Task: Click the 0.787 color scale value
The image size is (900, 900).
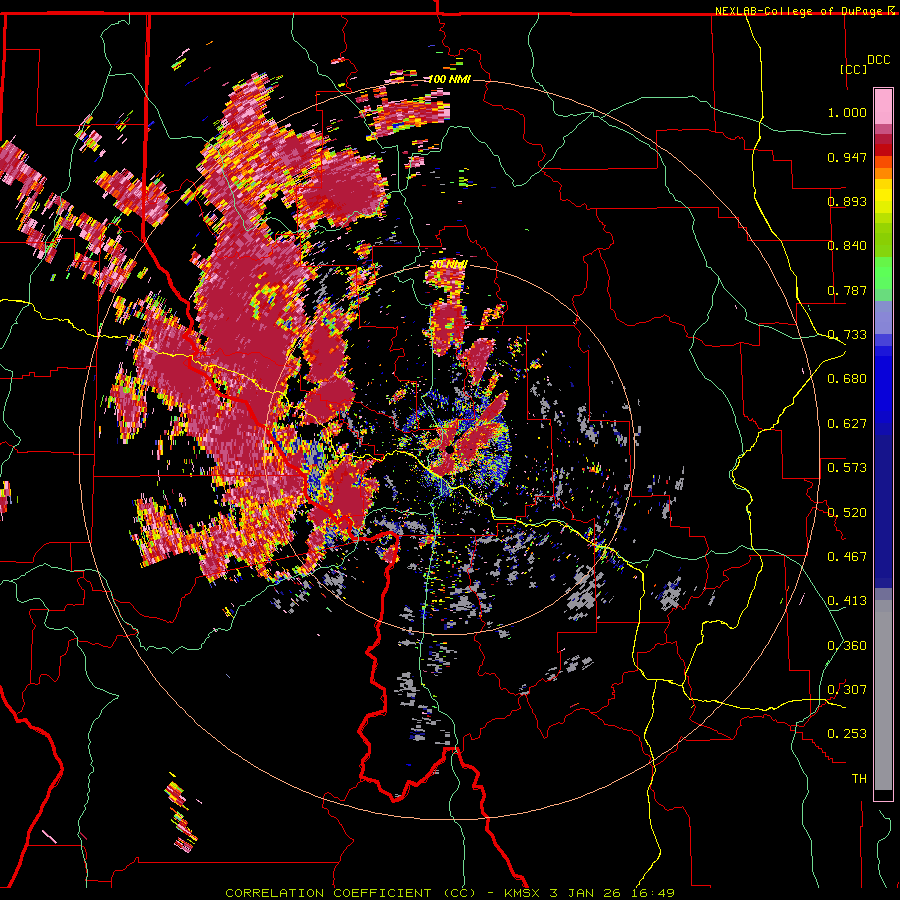Action: pyautogui.click(x=847, y=290)
